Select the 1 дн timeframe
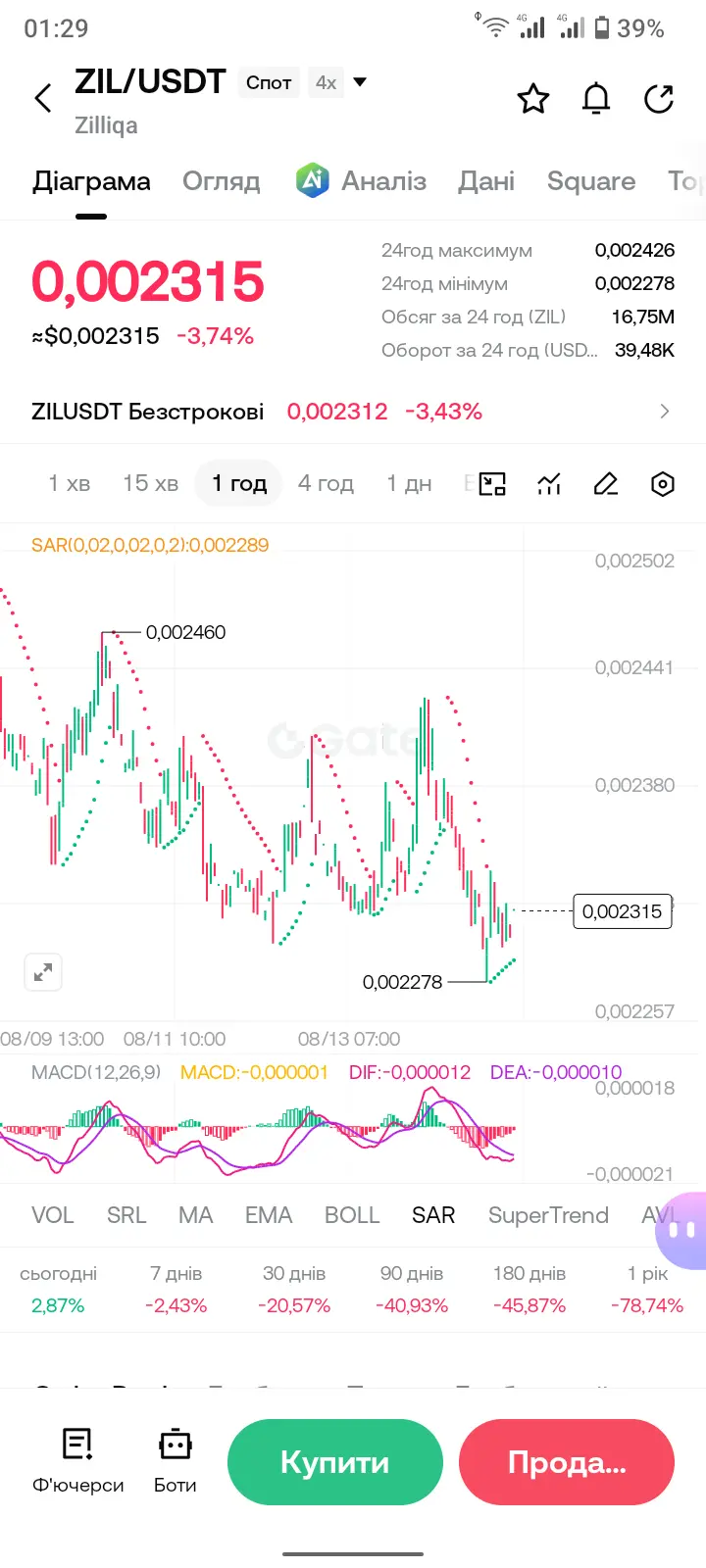706x1568 pixels. point(409,483)
